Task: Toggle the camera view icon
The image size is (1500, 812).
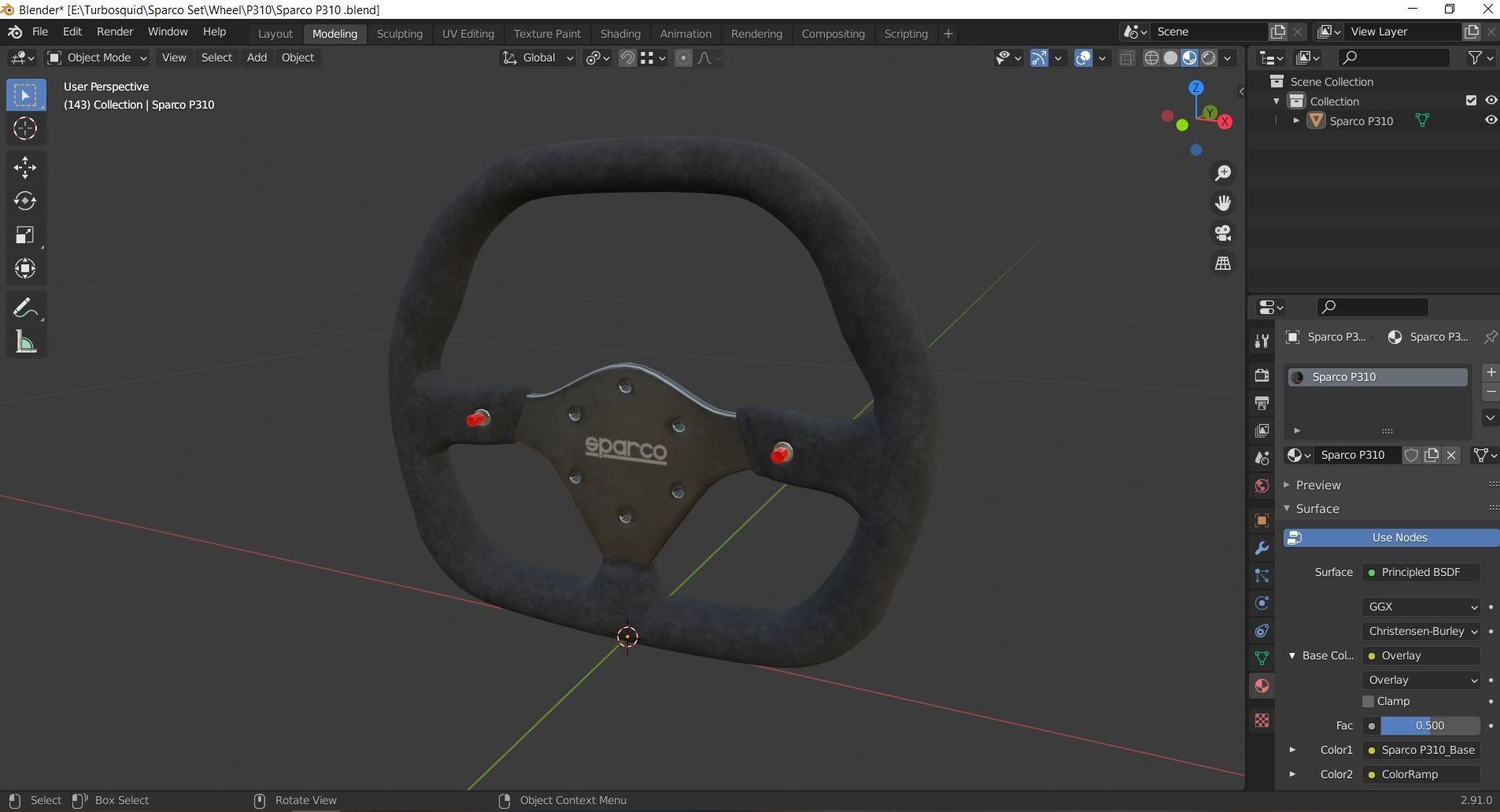Action: click(x=1223, y=233)
